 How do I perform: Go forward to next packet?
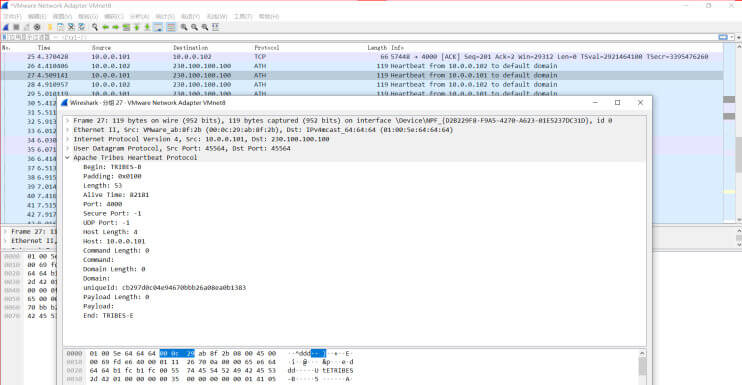[115, 27]
